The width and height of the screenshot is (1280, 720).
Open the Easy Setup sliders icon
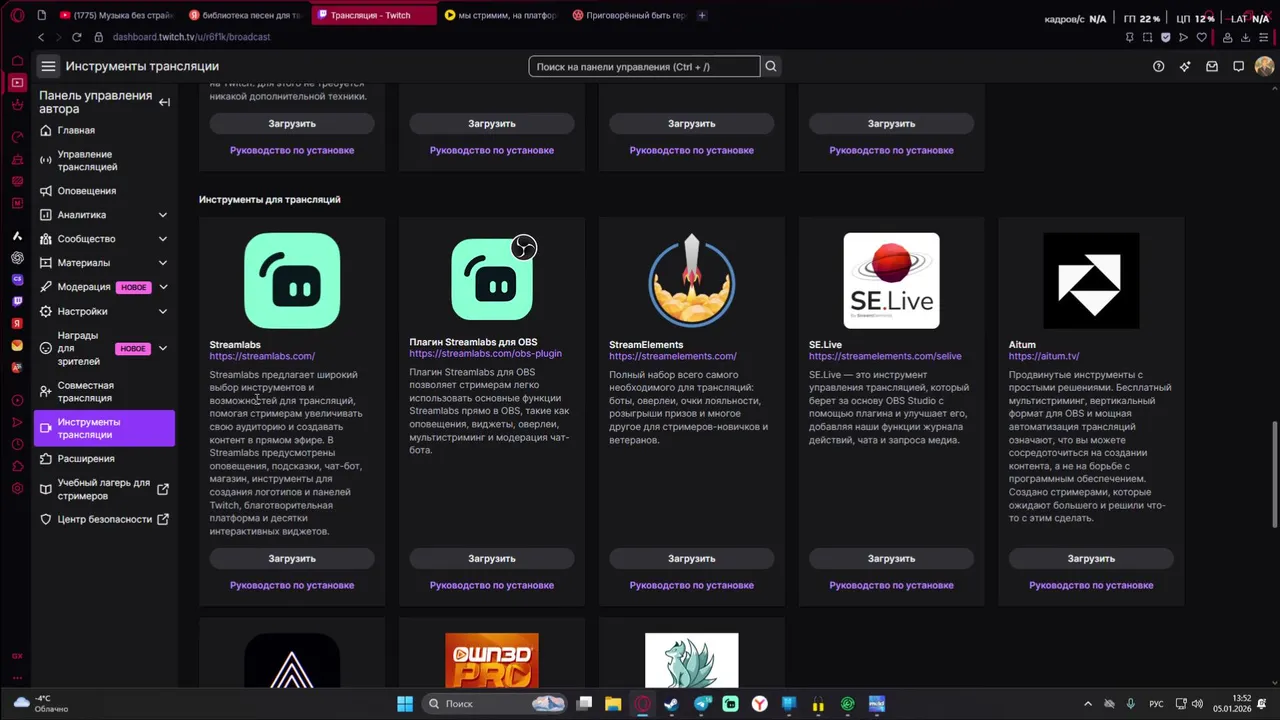[1265, 37]
